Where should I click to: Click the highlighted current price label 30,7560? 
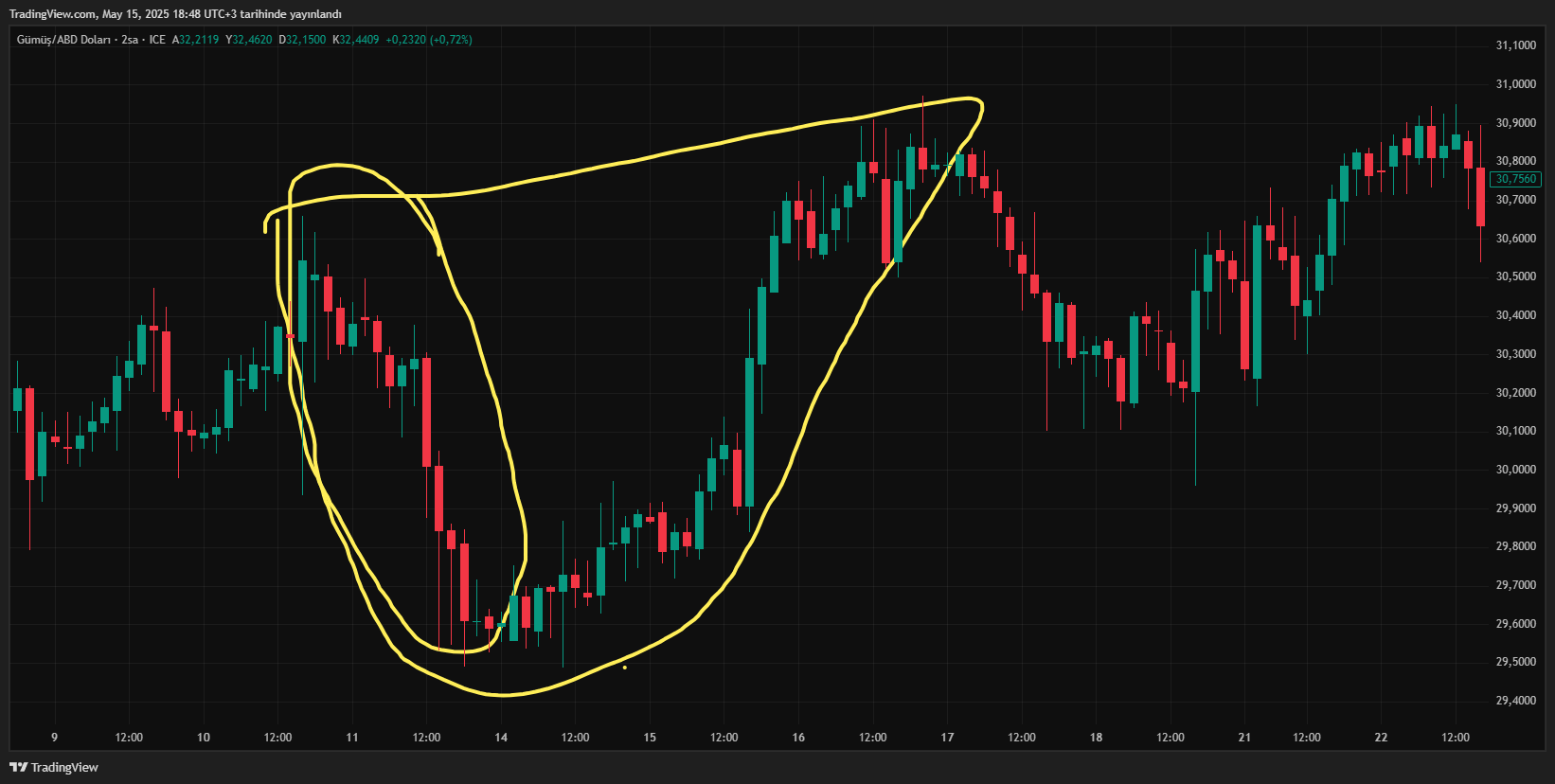click(1516, 179)
